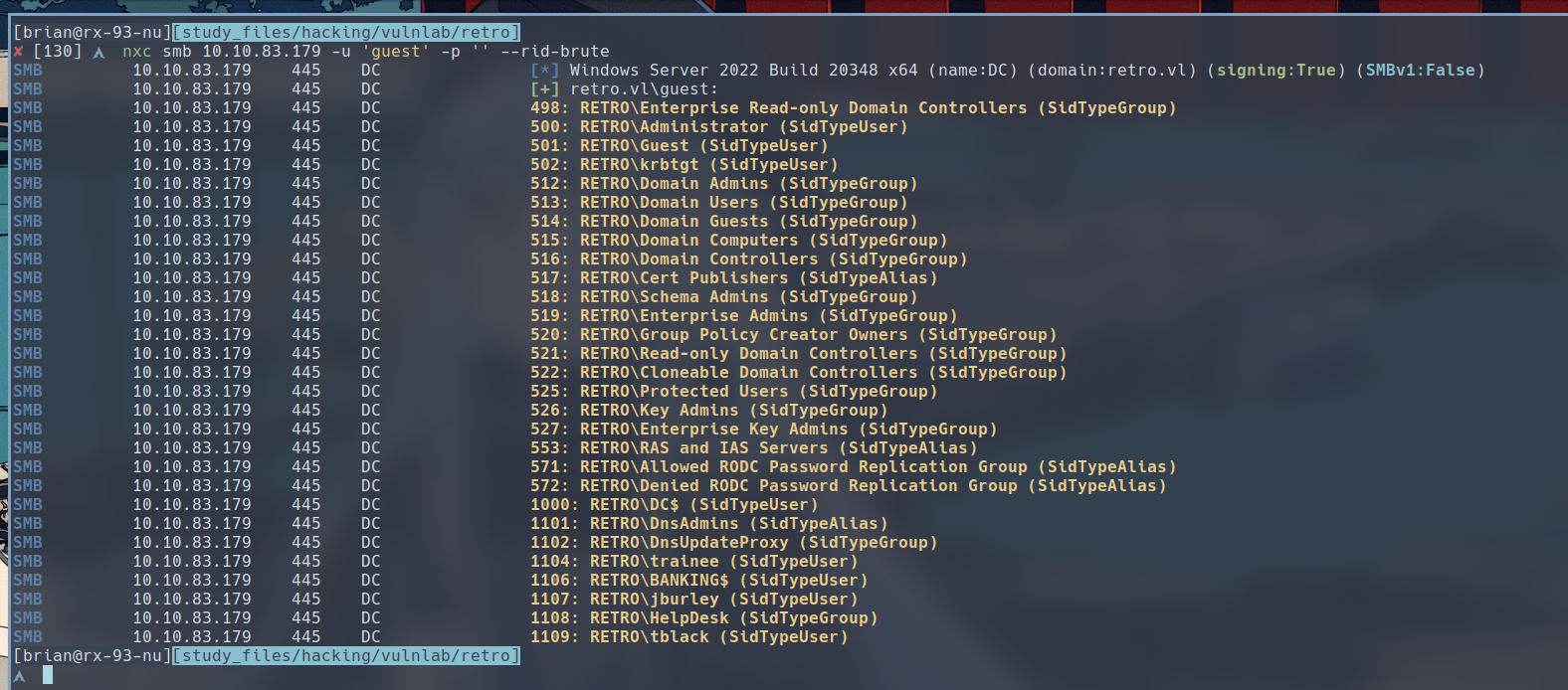Click the retro.vl\guest: line

644,89
